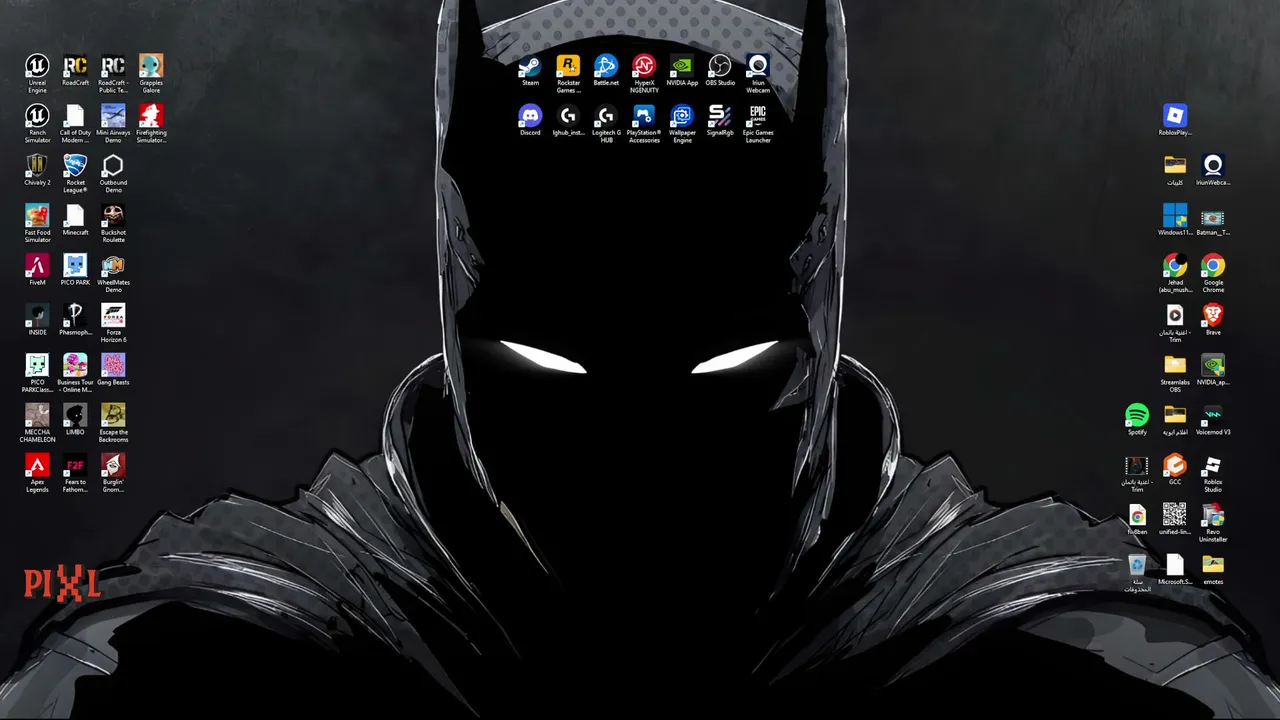Launch Business Tour - Online shortcut
This screenshot has width=1280, height=720.
click(75, 373)
